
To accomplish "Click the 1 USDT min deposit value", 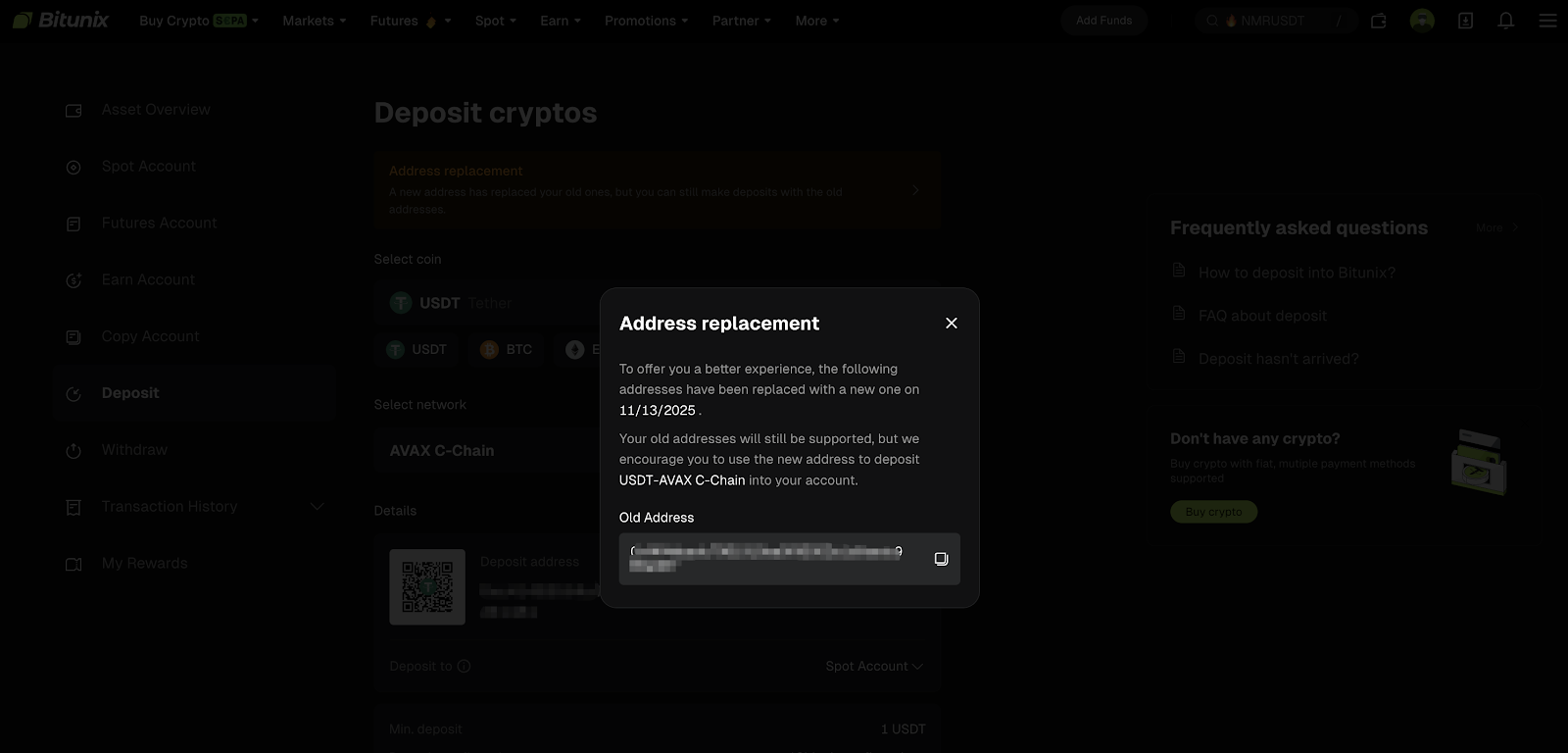I will pyautogui.click(x=903, y=729).
